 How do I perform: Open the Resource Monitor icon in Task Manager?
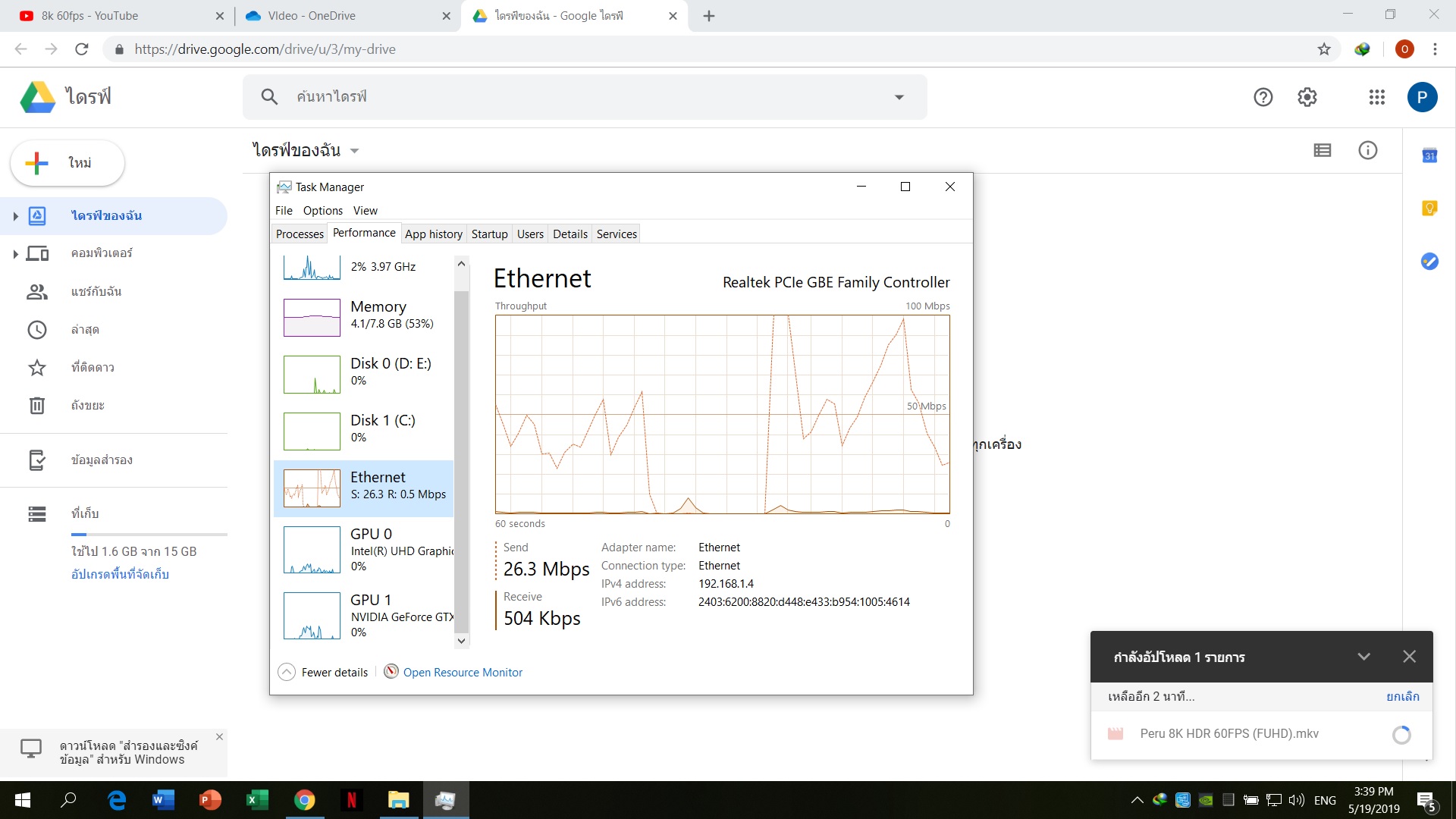(x=391, y=671)
